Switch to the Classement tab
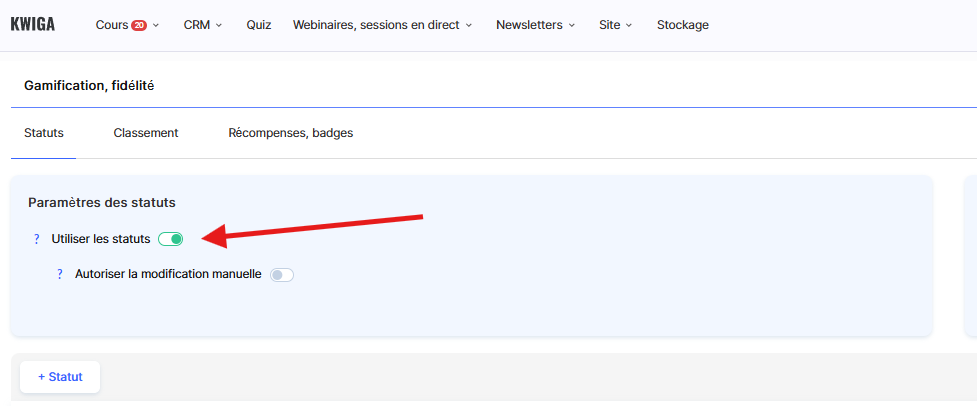This screenshot has height=406, width=977. click(x=146, y=133)
